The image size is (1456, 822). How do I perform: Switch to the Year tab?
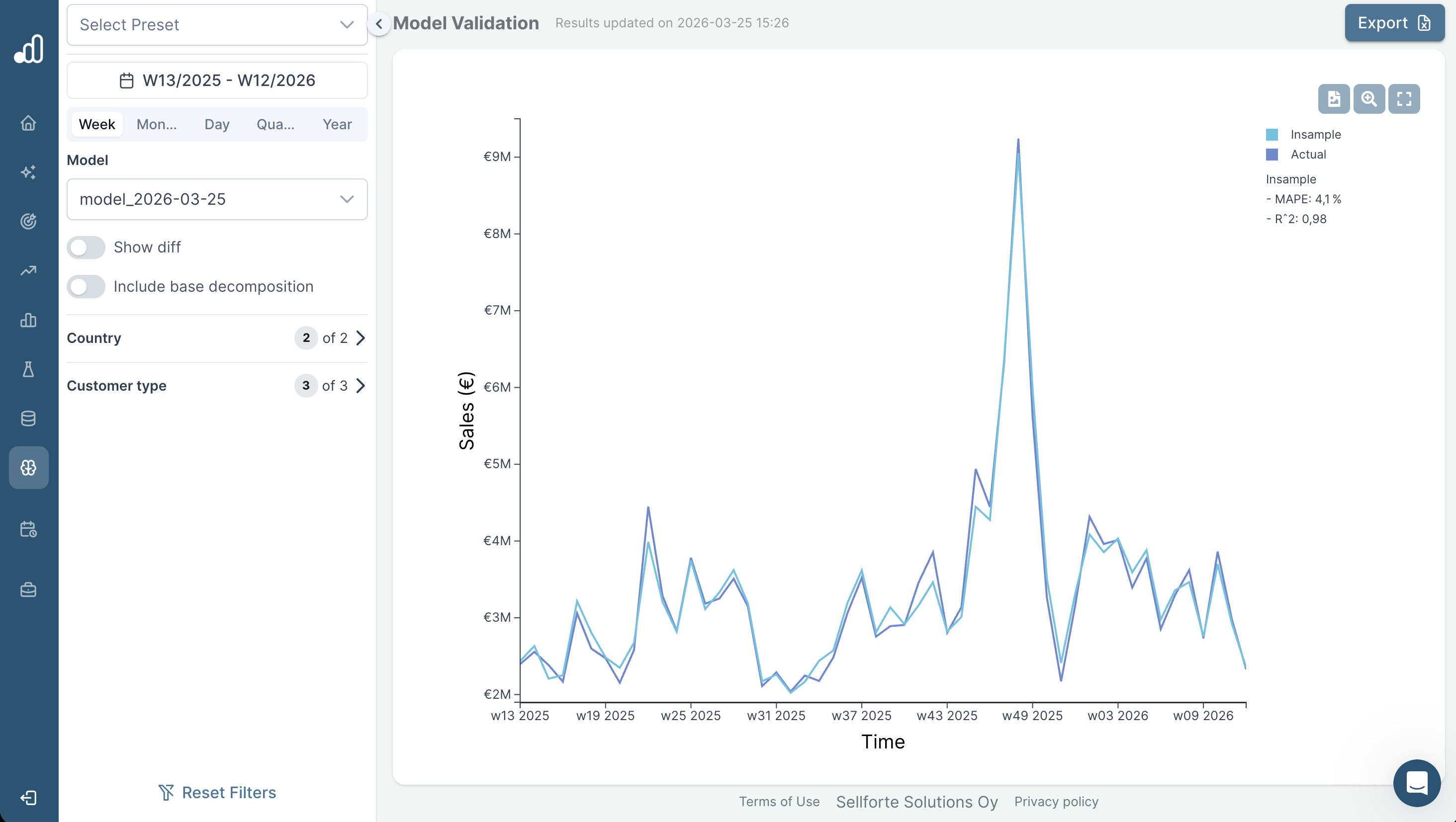[337, 124]
